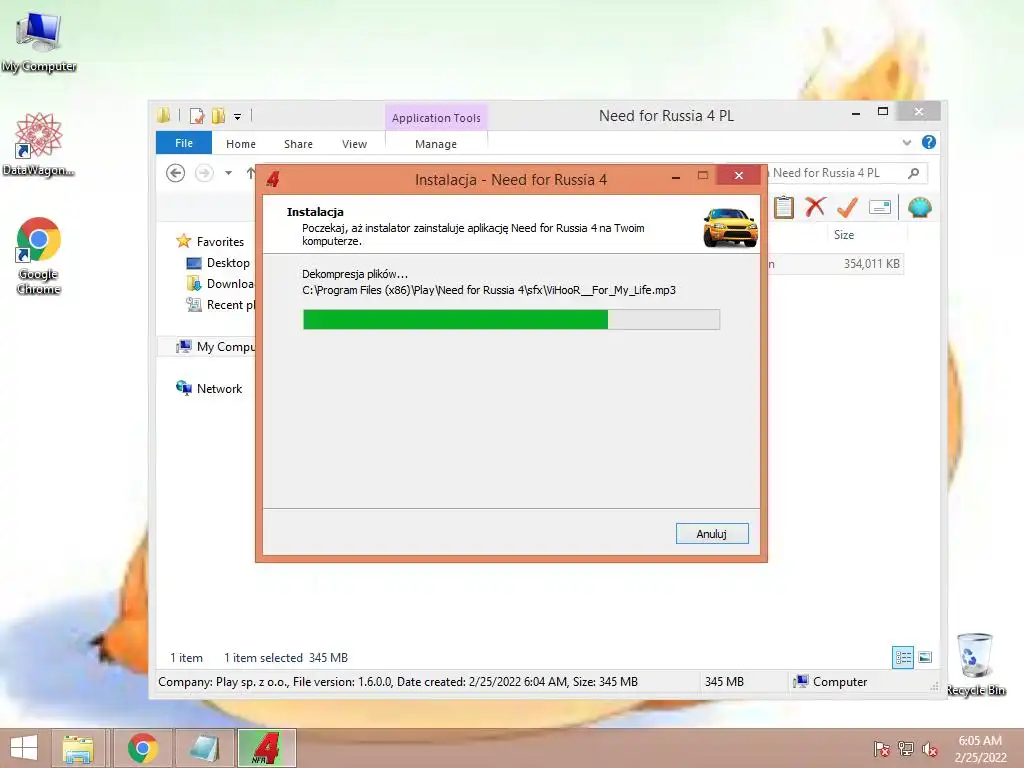The width and height of the screenshot is (1024, 768).
Task: Click the yellow car icon in installer header
Action: (730, 227)
